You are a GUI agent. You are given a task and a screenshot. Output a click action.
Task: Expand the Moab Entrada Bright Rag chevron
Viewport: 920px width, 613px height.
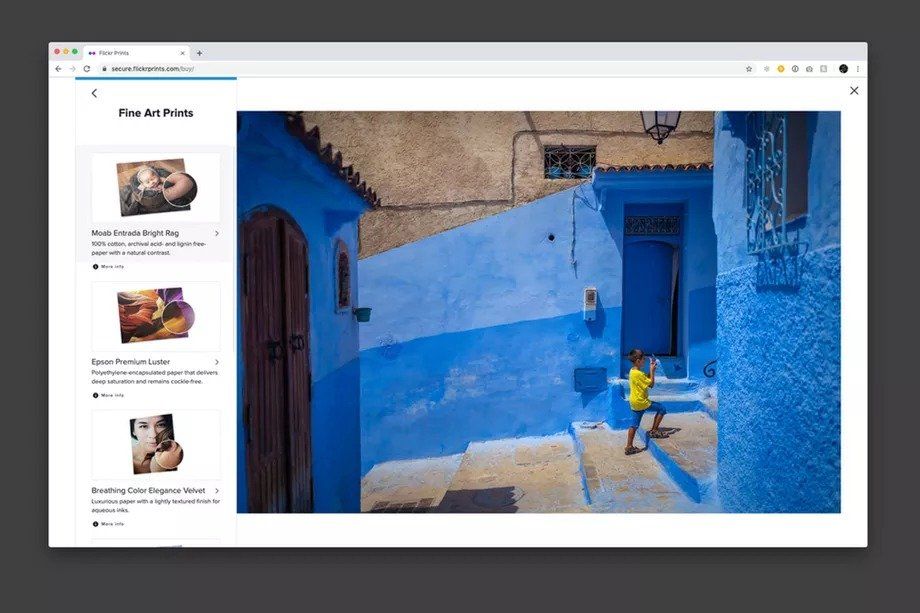point(217,234)
